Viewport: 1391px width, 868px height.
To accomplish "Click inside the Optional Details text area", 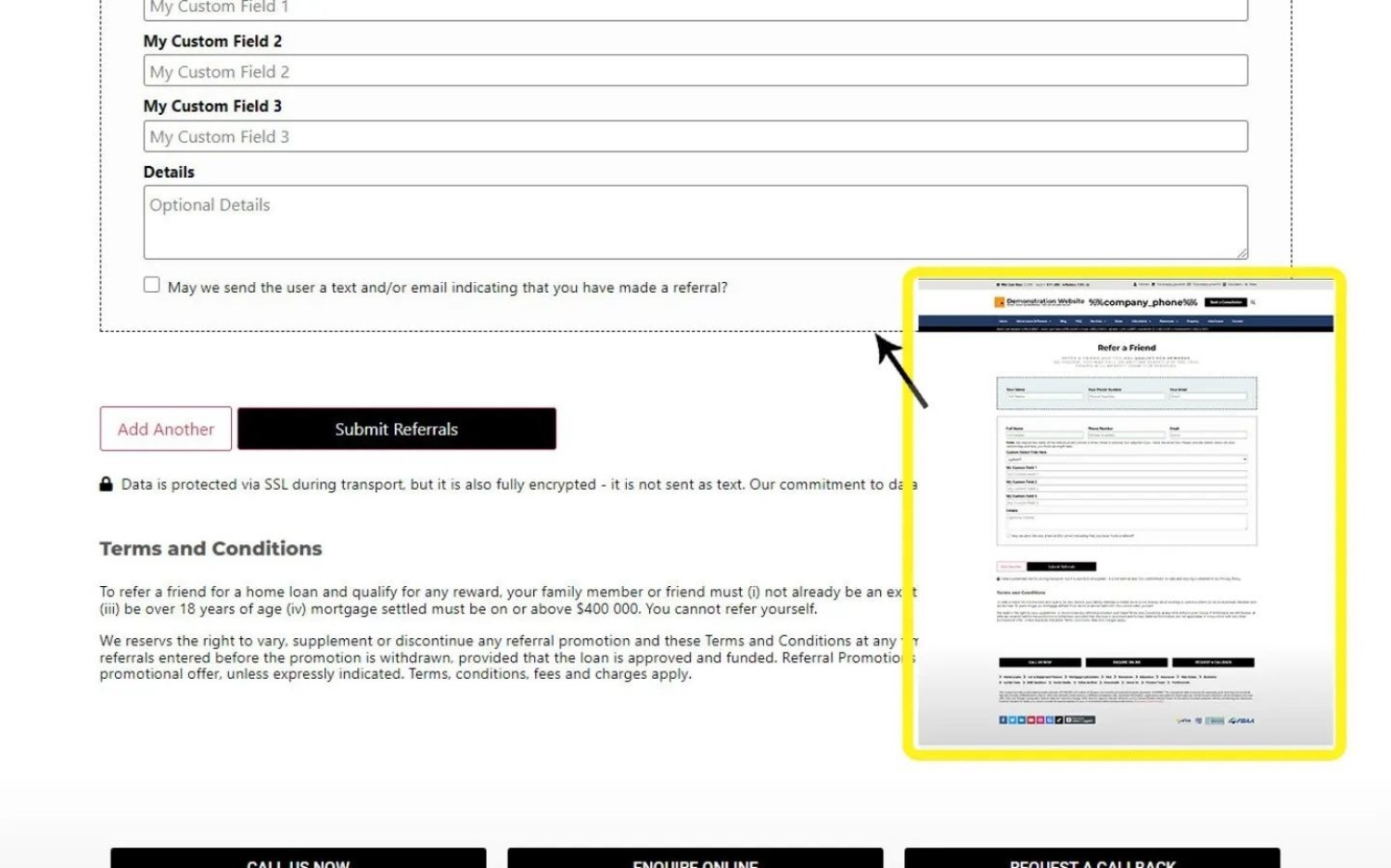I will [x=695, y=223].
